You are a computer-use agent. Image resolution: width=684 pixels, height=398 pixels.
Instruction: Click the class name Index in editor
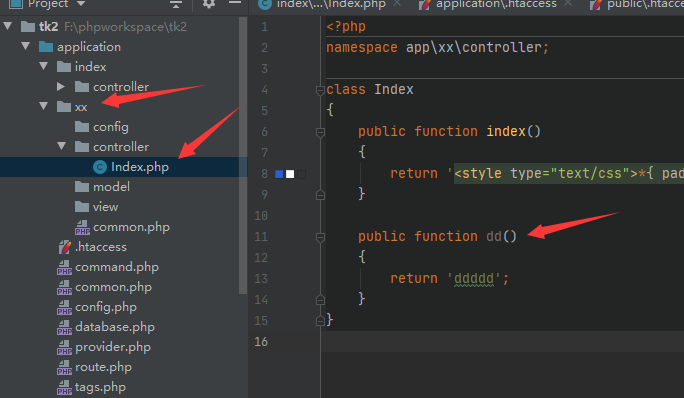393,89
